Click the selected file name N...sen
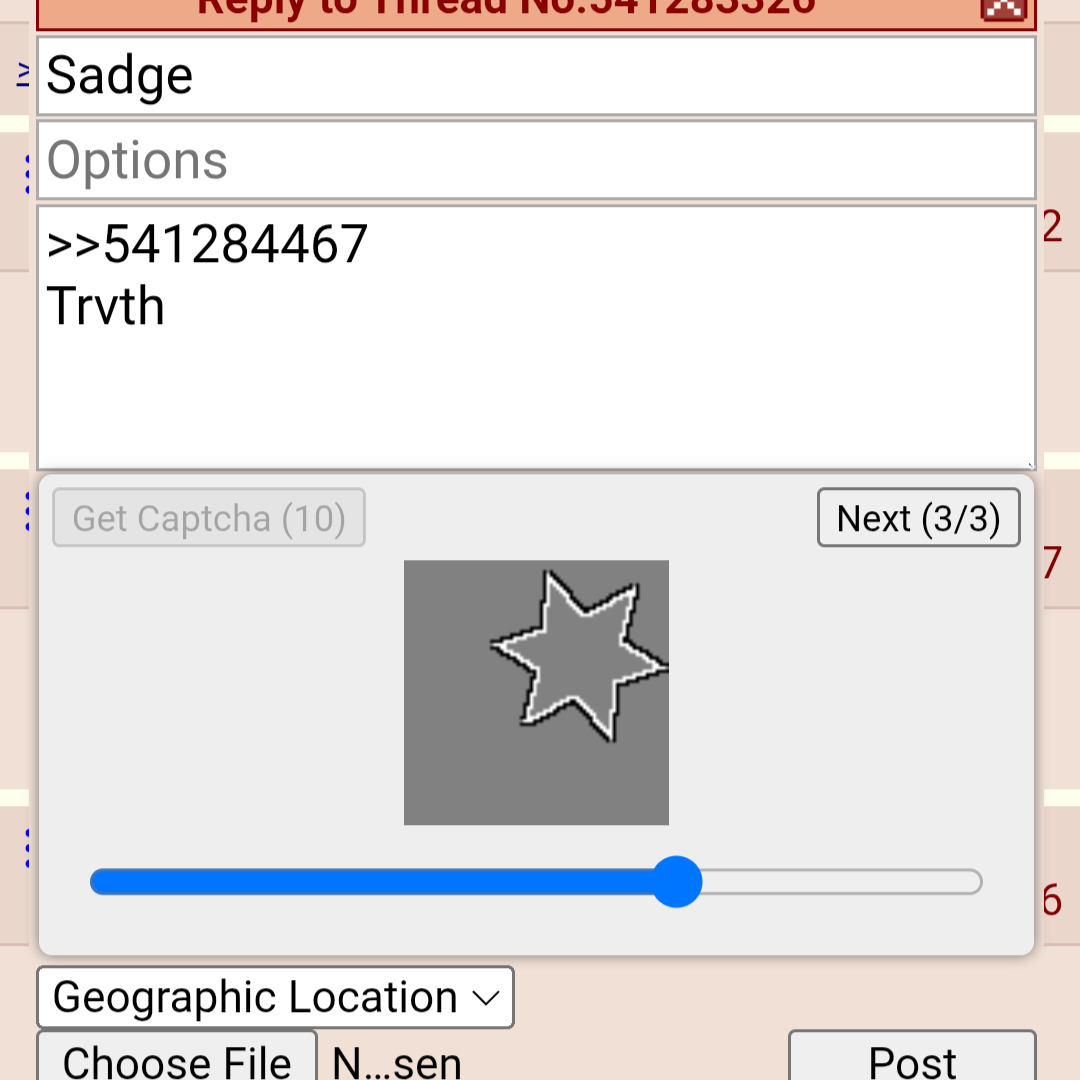1080x1080 pixels. [397, 1062]
